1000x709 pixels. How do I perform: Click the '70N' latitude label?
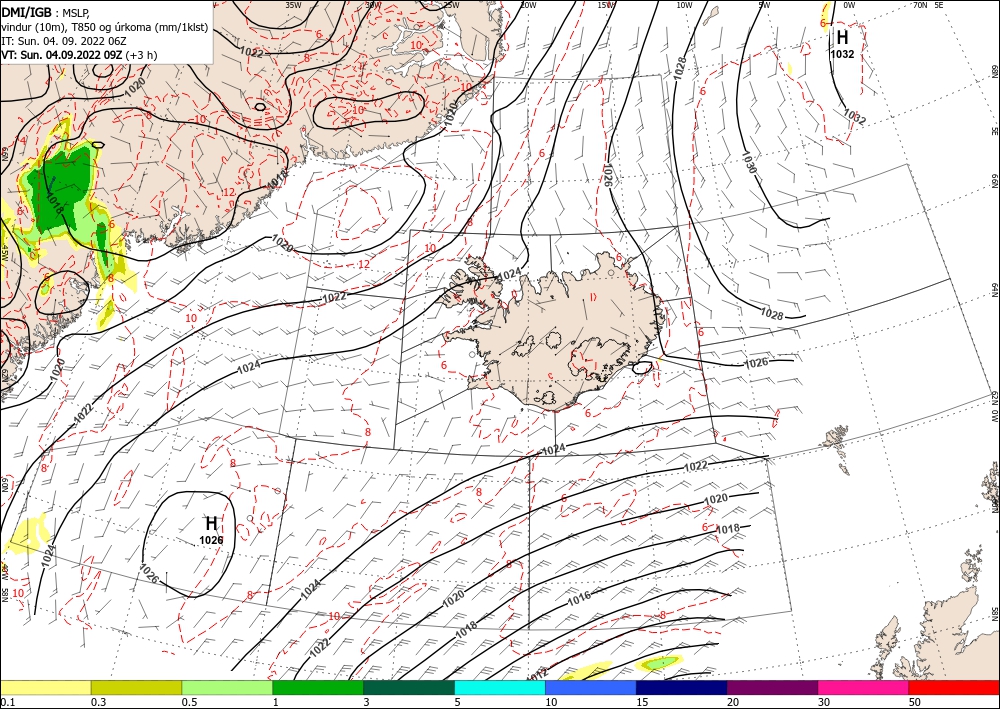click(920, 5)
